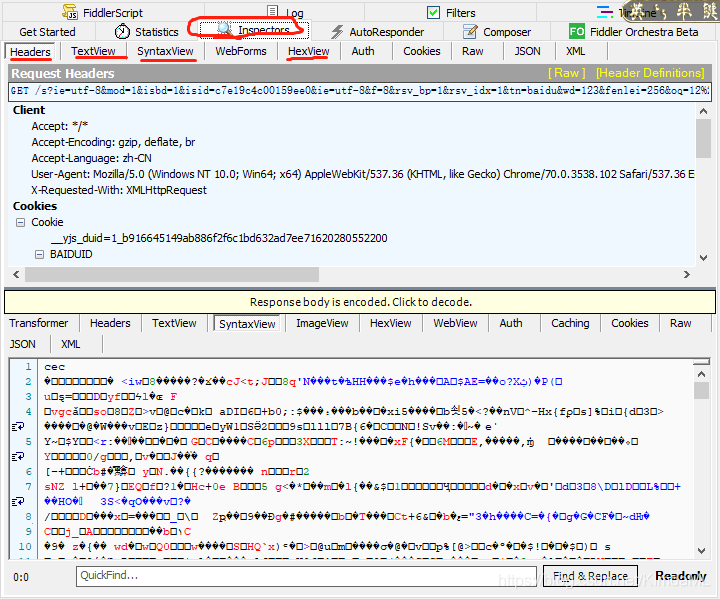720x599 pixels.
Task: Select the X-Requested-With header row
Action: (119, 190)
